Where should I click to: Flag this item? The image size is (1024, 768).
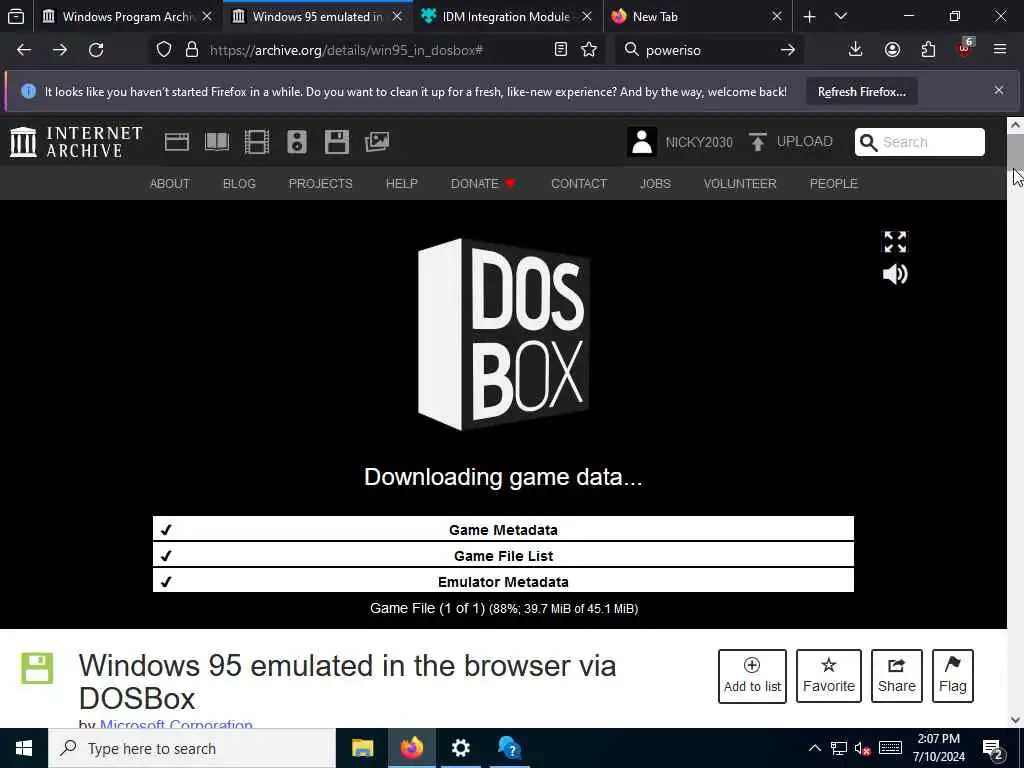pyautogui.click(x=953, y=676)
